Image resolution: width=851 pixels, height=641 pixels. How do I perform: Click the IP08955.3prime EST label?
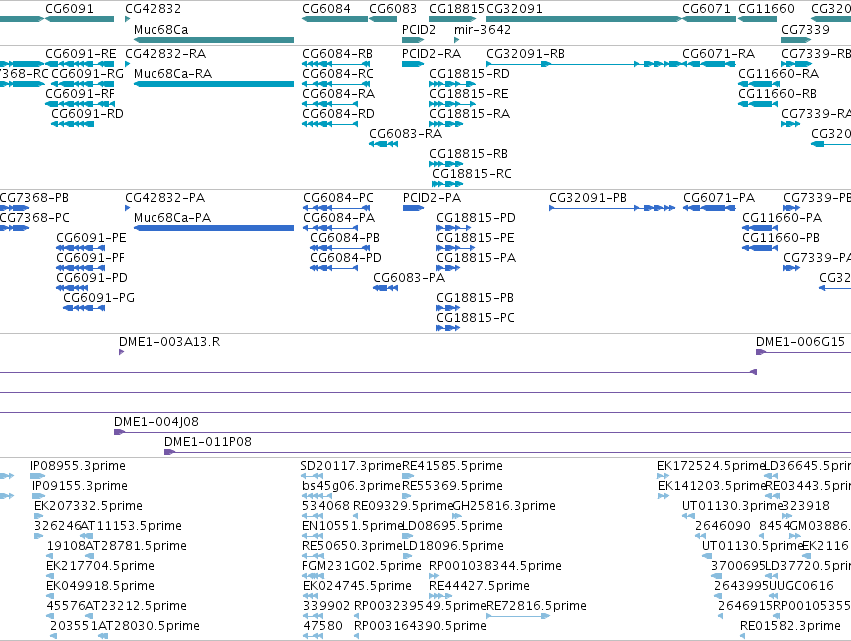[x=78, y=466]
